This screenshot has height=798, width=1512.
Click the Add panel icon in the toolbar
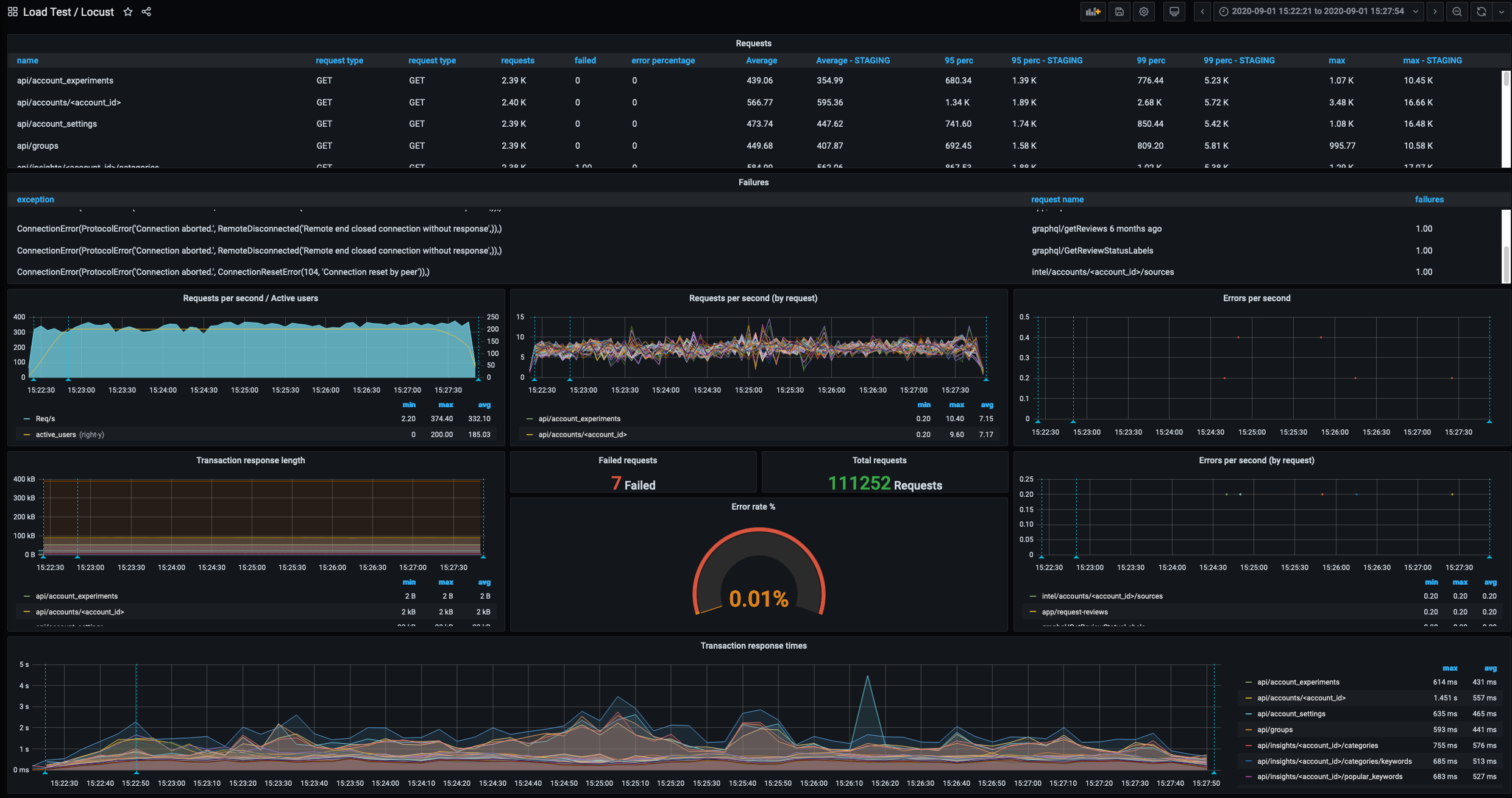pyautogui.click(x=1093, y=12)
